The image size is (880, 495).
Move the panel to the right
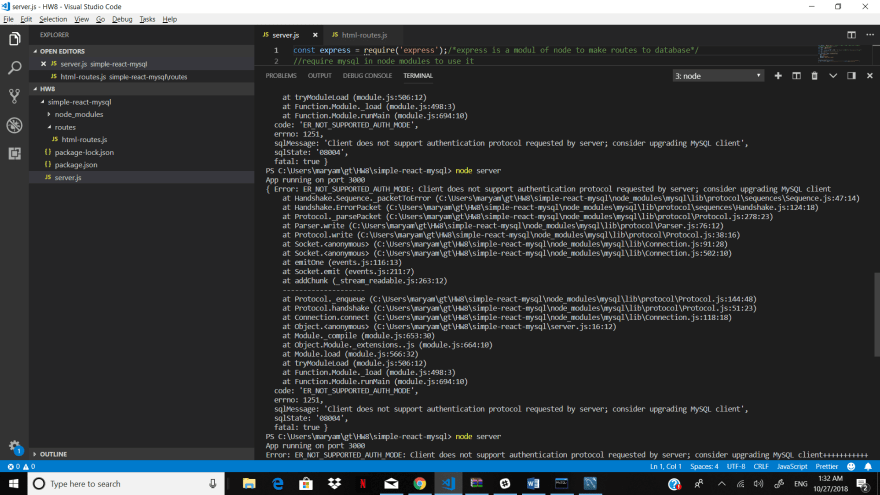[x=851, y=76]
